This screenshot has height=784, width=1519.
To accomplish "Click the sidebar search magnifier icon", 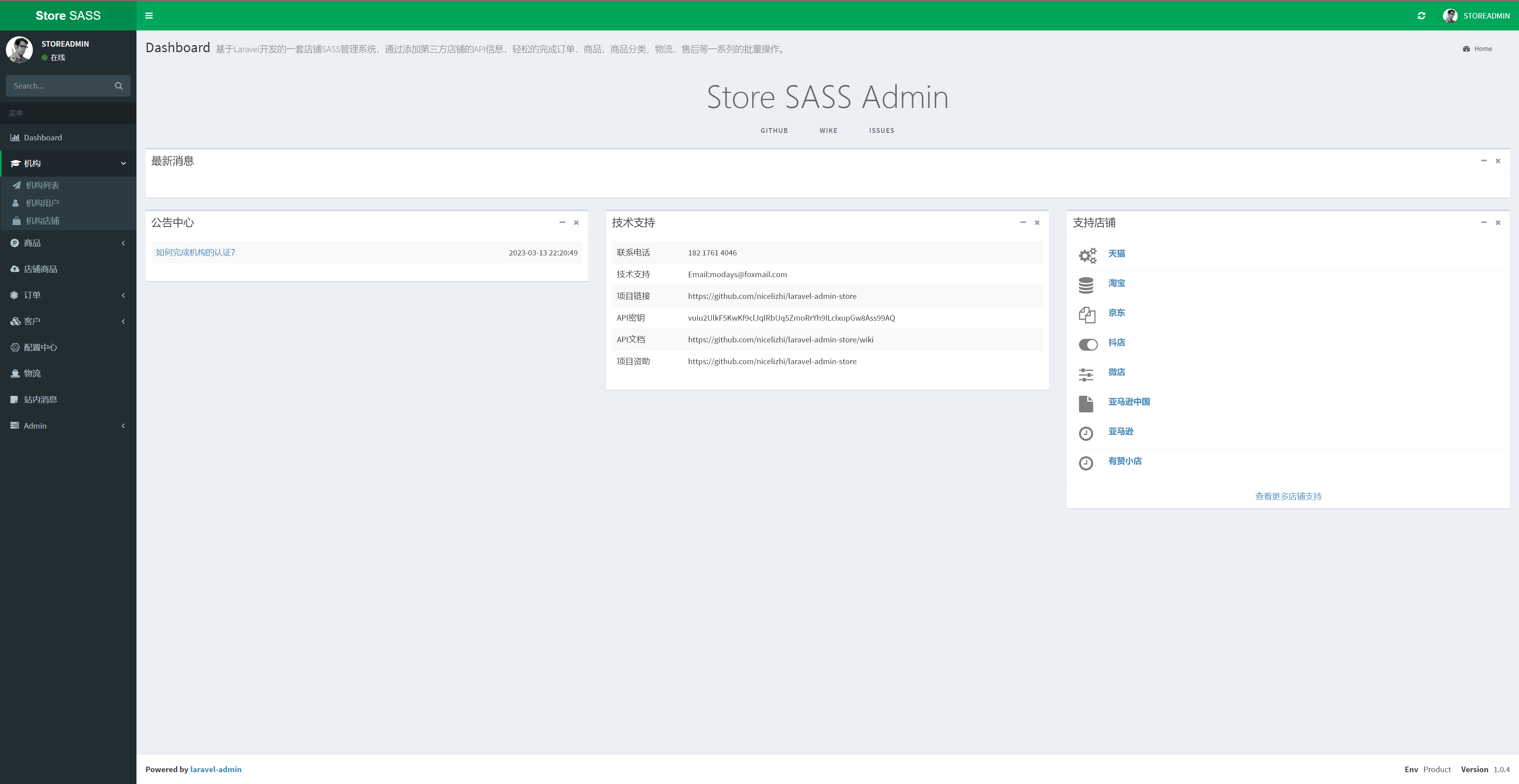I will pyautogui.click(x=119, y=86).
